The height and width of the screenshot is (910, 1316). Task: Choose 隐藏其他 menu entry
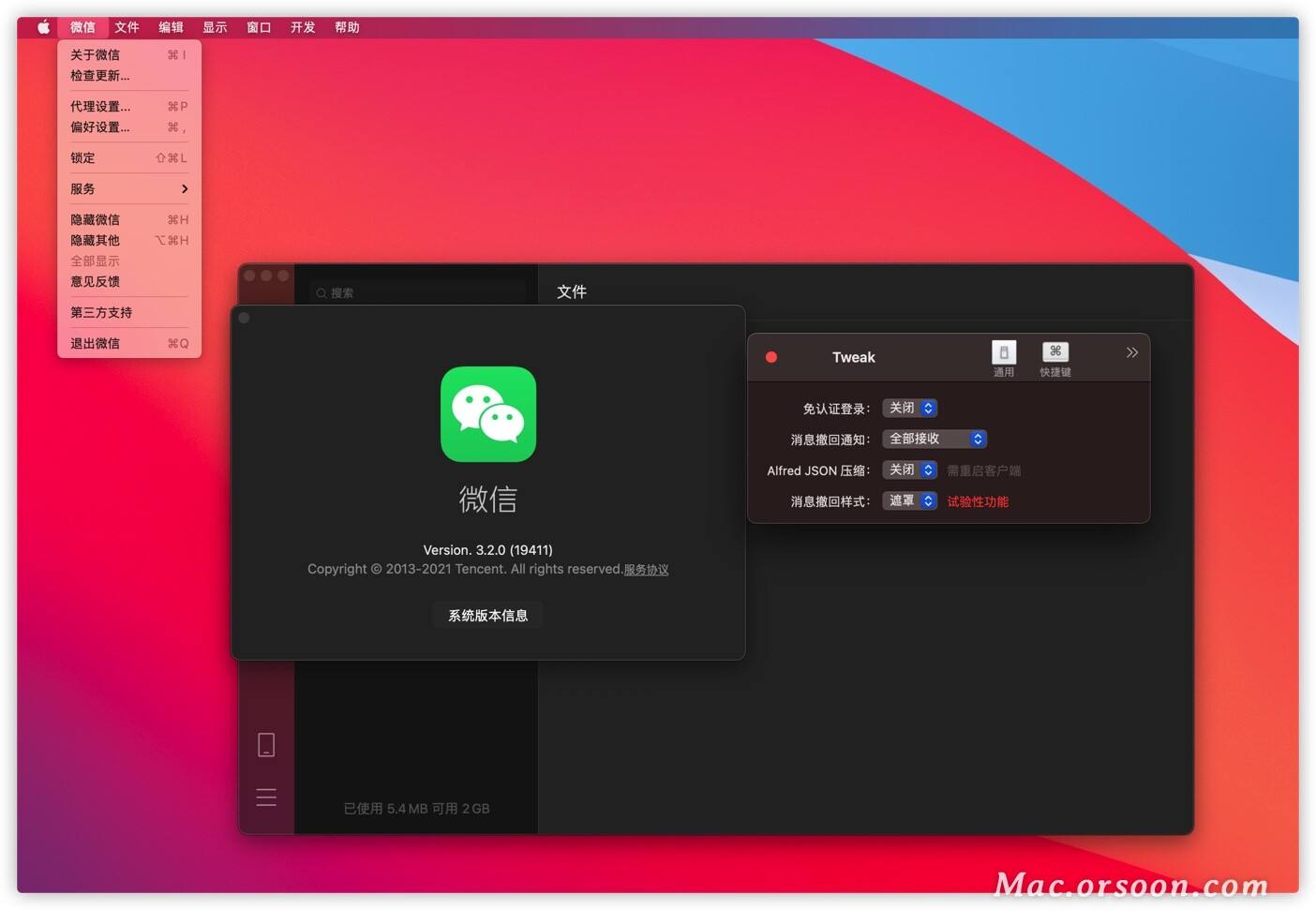[129, 240]
